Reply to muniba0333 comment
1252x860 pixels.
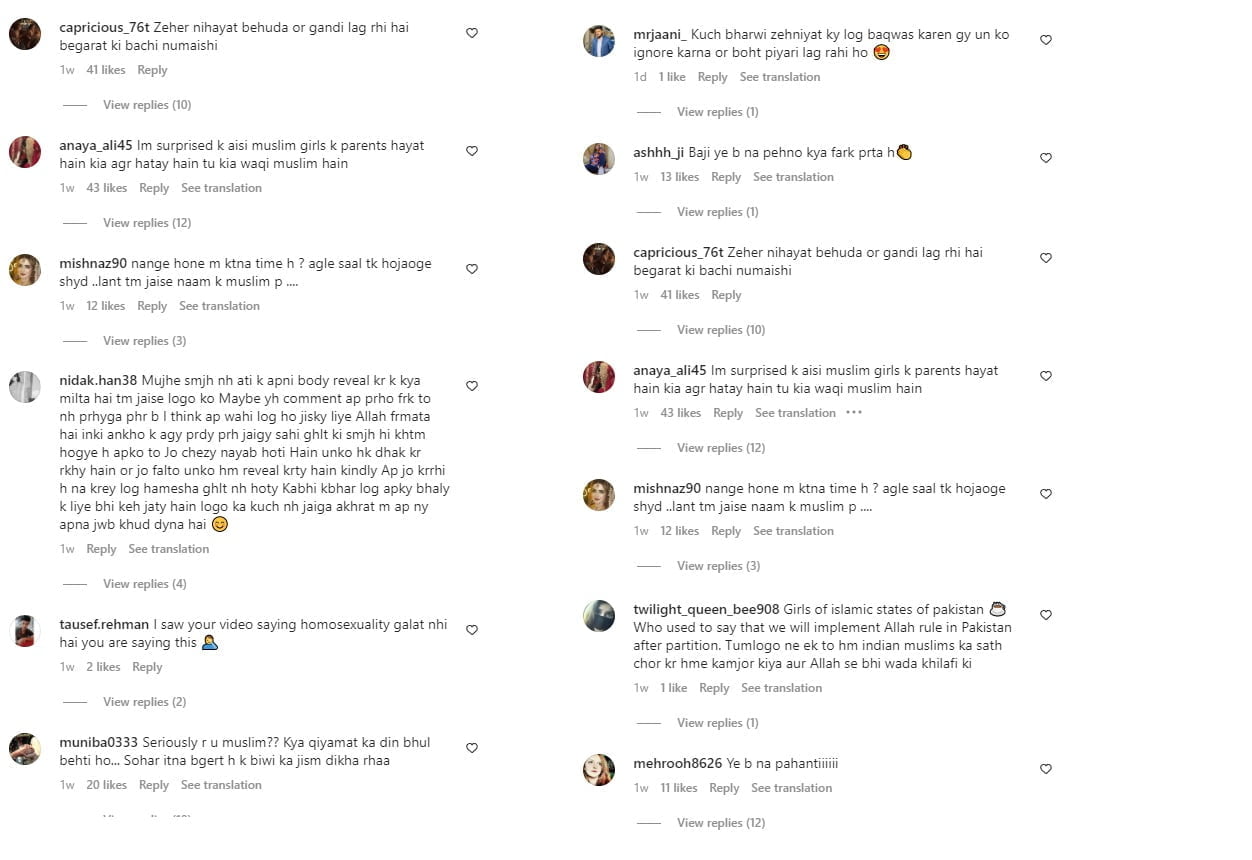tap(154, 785)
